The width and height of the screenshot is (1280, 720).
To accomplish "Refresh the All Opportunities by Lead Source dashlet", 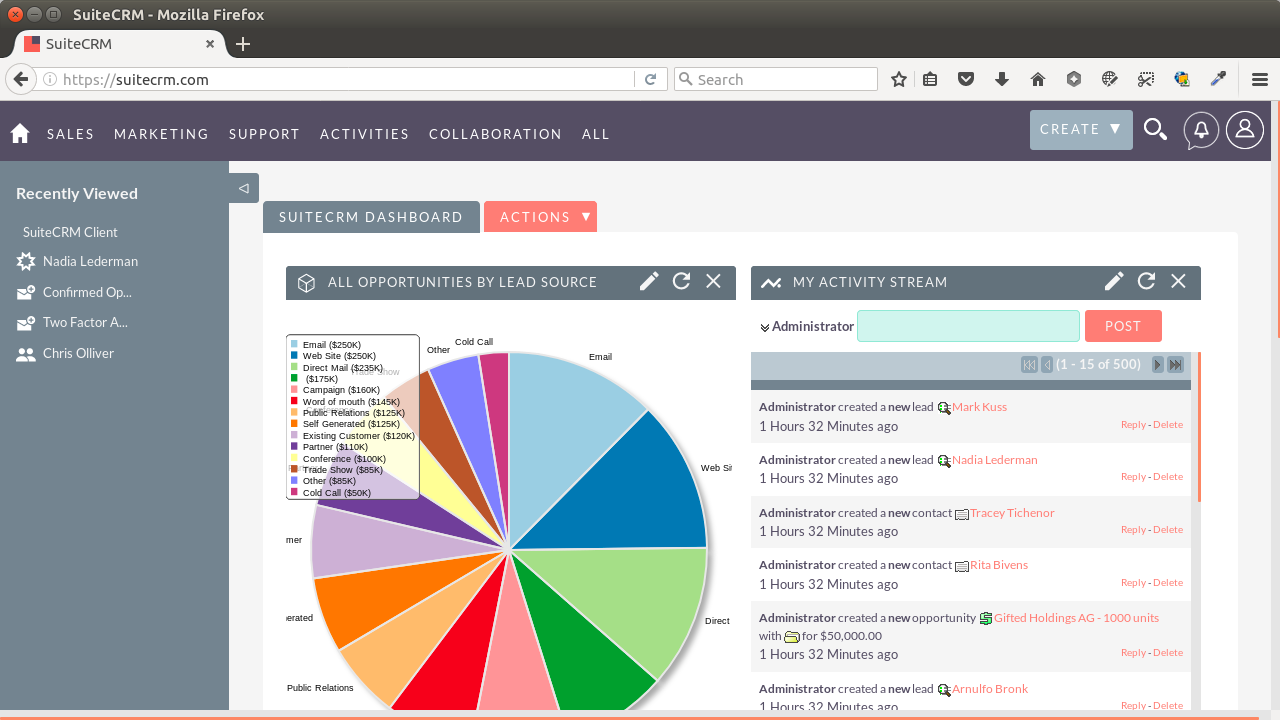I will click(x=681, y=281).
